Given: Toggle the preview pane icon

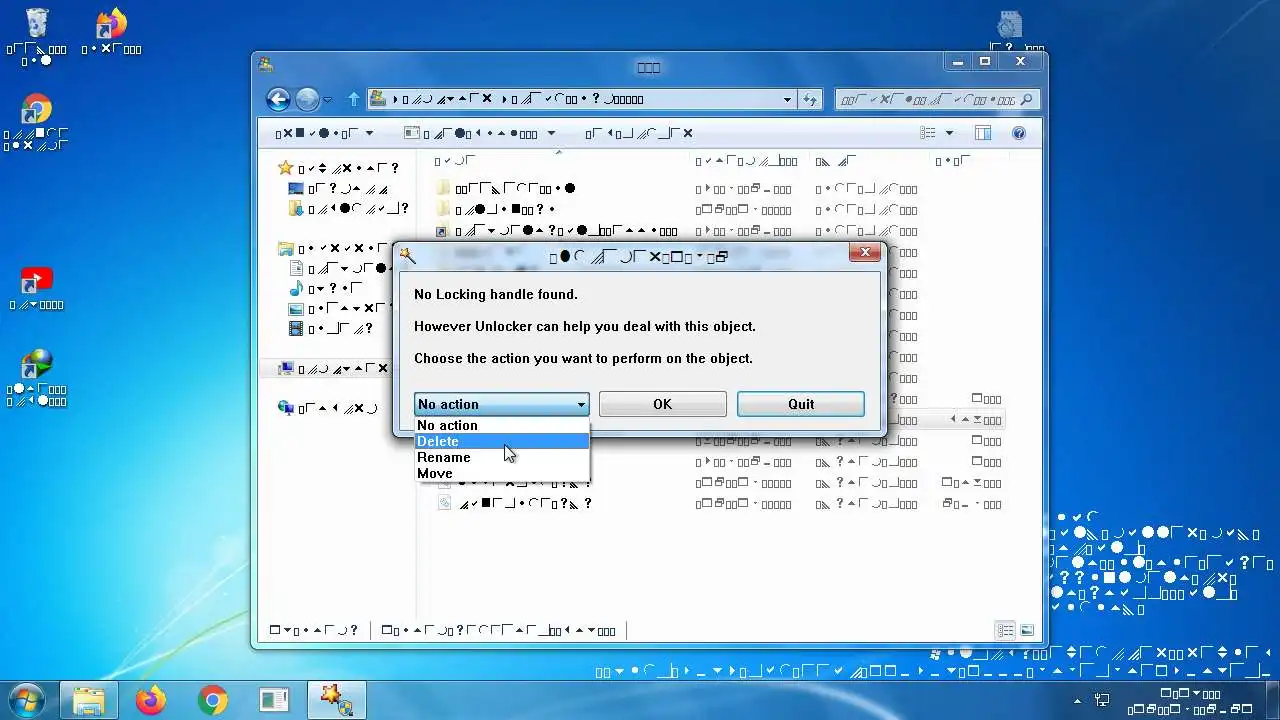Looking at the screenshot, I should click(x=982, y=133).
